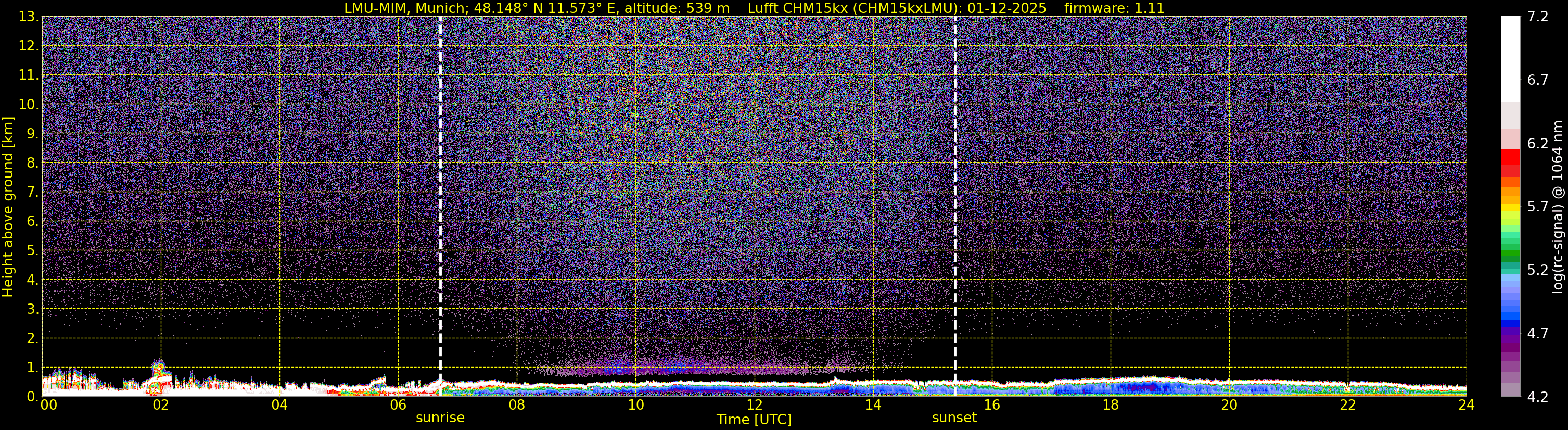This screenshot has width=1568, height=430.
Task: Click the time-axis tick label "16"
Action: (991, 405)
